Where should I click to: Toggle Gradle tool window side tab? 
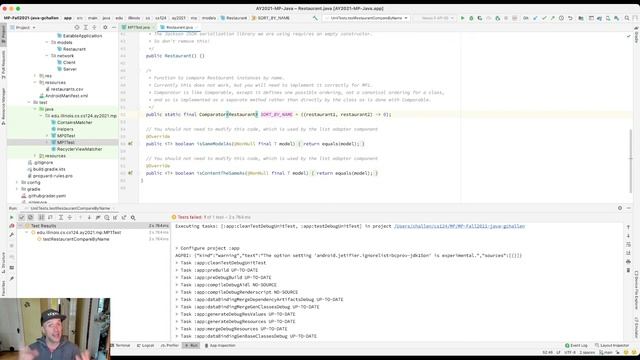[636, 36]
